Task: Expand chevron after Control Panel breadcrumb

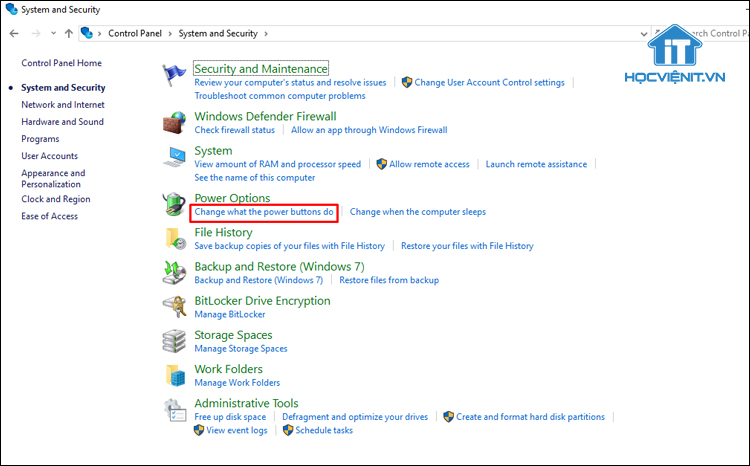Action: (x=170, y=34)
